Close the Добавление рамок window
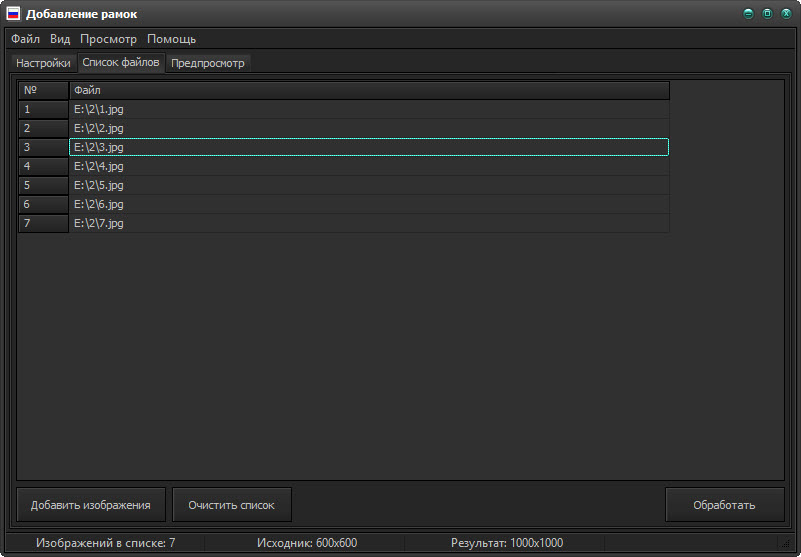 tap(786, 14)
